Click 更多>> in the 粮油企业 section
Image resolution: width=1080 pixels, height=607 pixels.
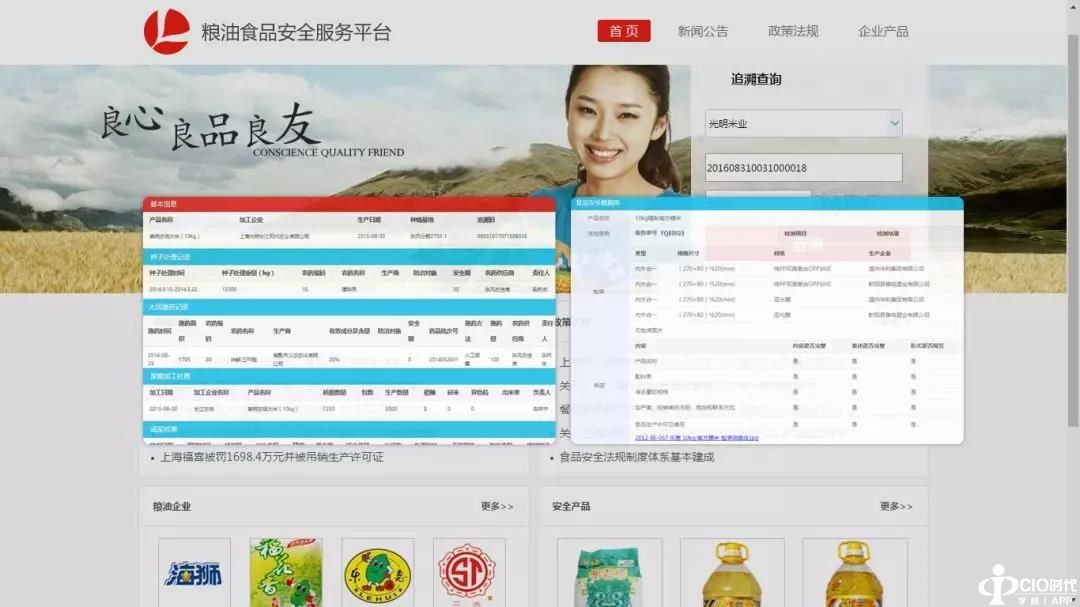pyautogui.click(x=497, y=506)
